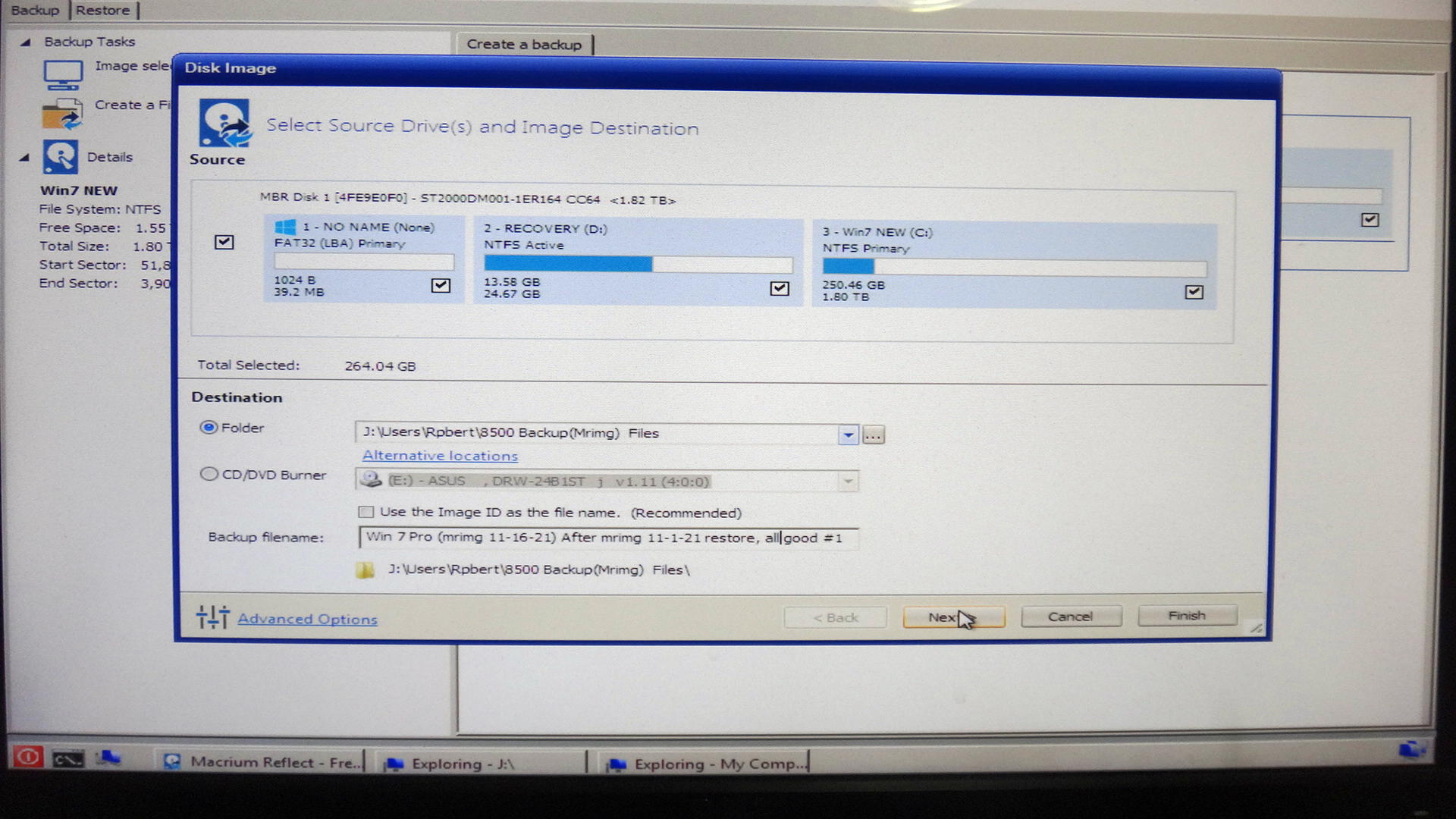Screen dimensions: 1456x819
Task: Open the command prompt taskbar icon
Action: point(67,758)
